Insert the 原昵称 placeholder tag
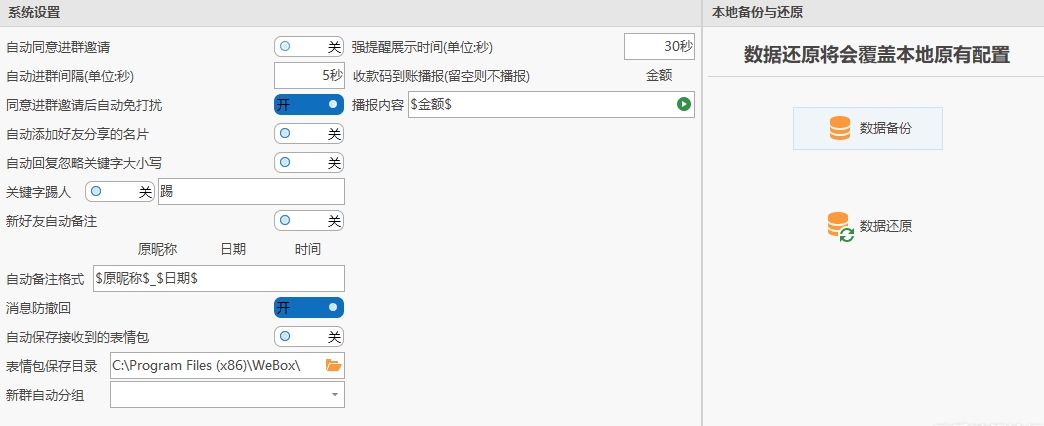Viewport: 1044px width, 426px height. coord(157,250)
